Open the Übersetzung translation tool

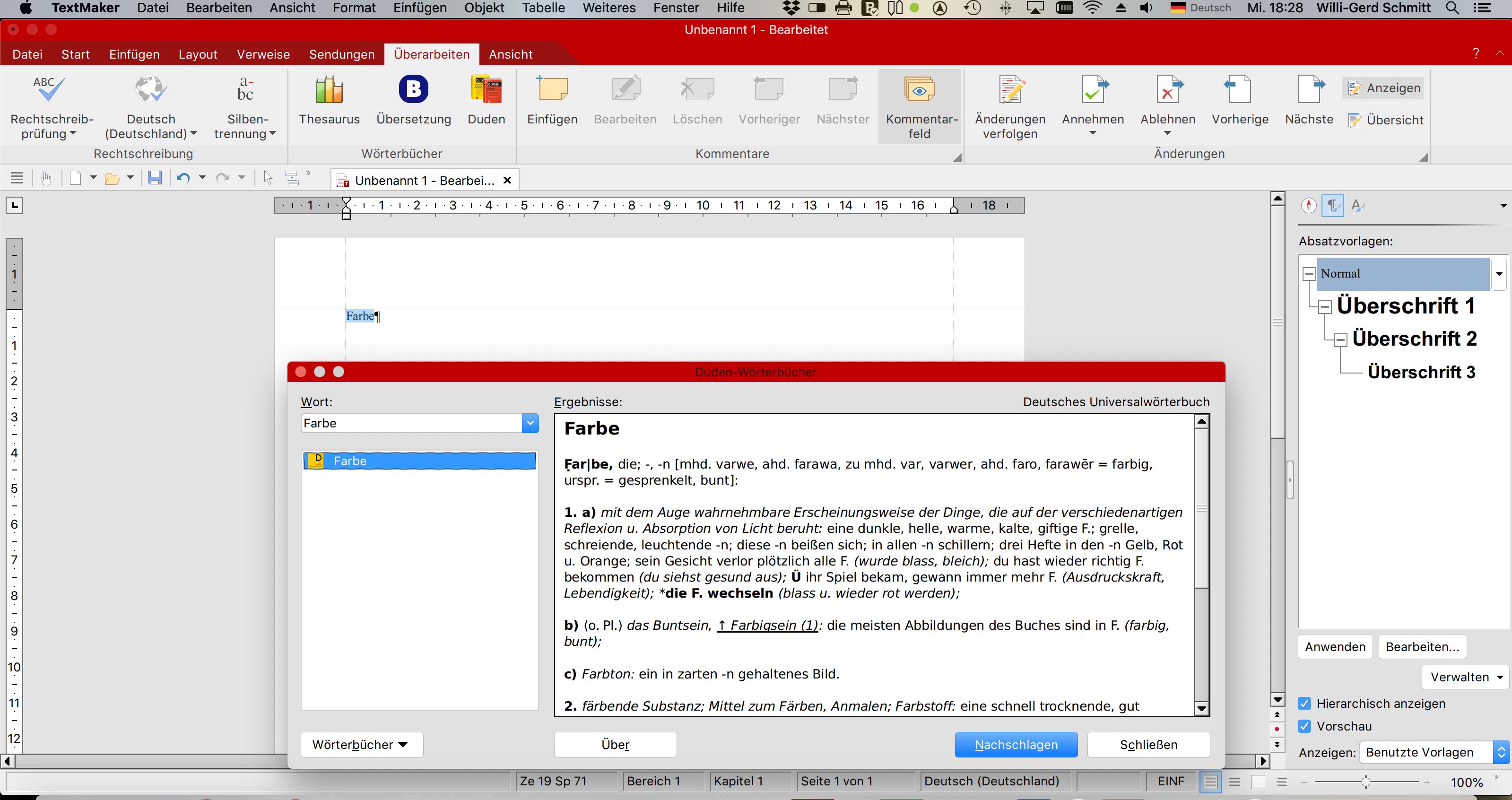tap(413, 100)
